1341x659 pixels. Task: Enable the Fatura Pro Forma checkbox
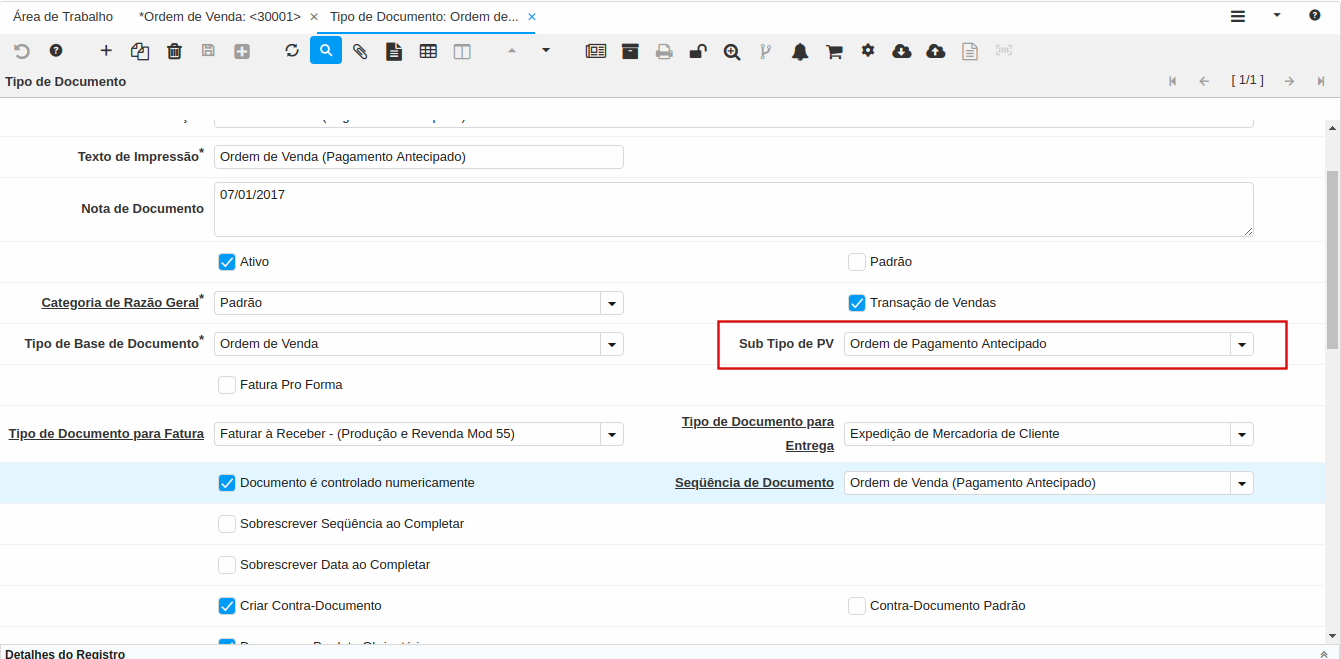(227, 385)
